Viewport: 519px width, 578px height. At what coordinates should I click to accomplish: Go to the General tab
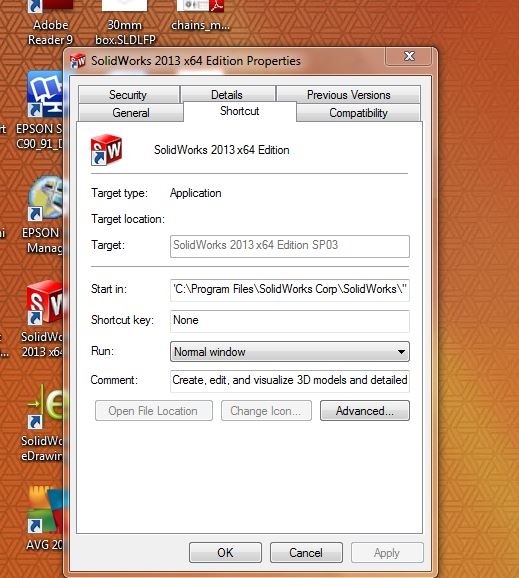coord(131,112)
